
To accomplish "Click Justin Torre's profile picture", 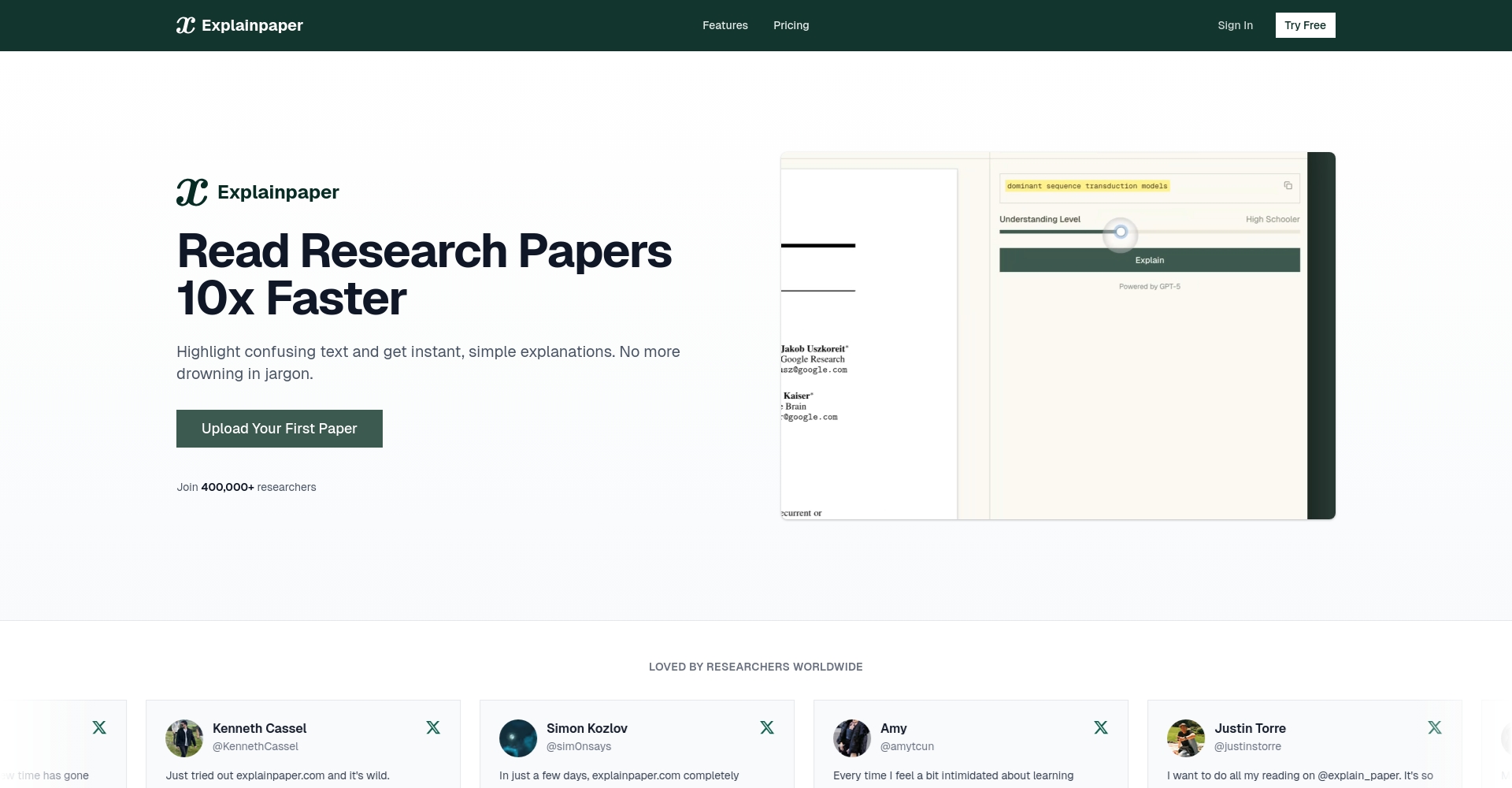I will 1186,738.
